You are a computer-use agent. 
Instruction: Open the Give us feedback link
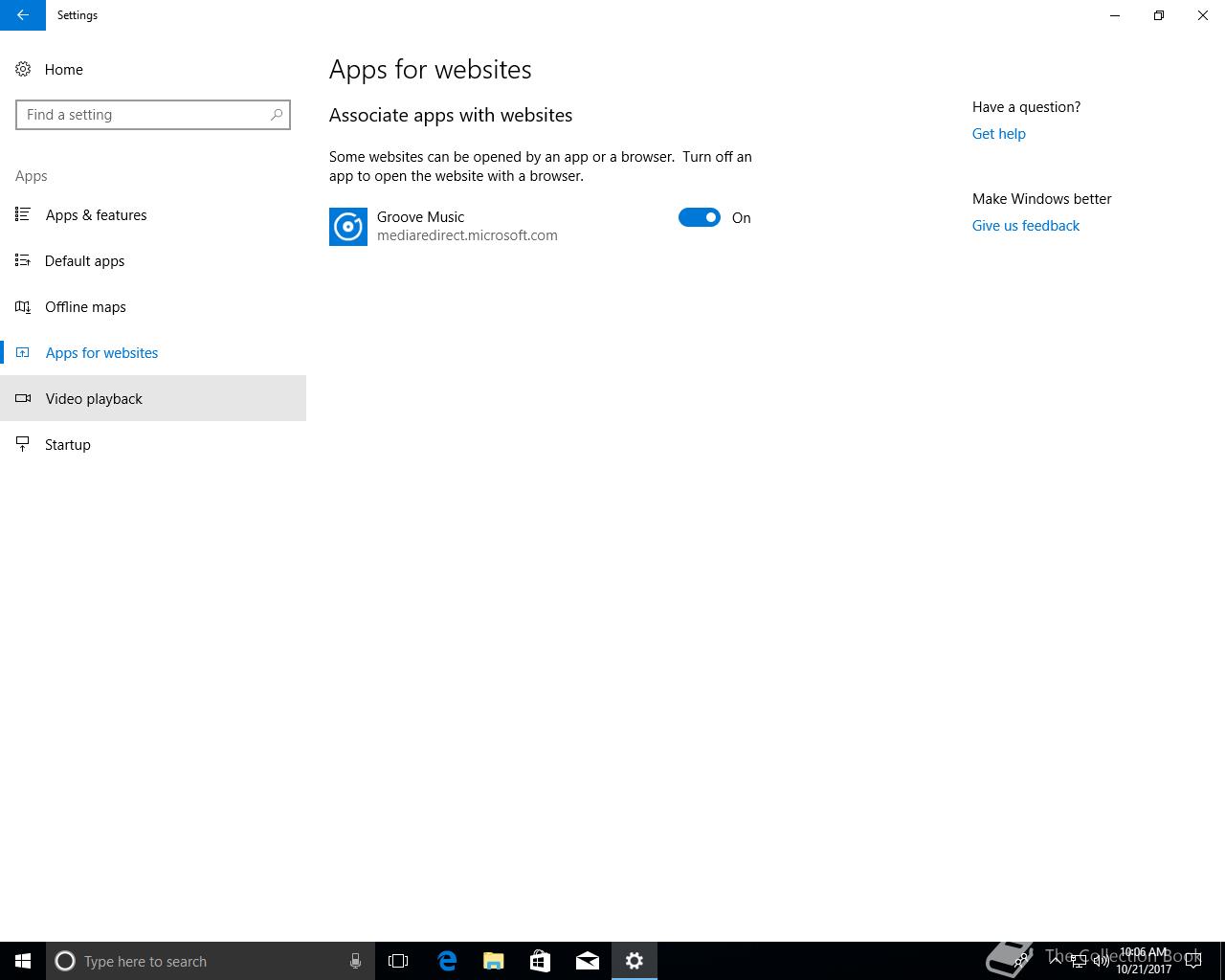[1026, 226]
